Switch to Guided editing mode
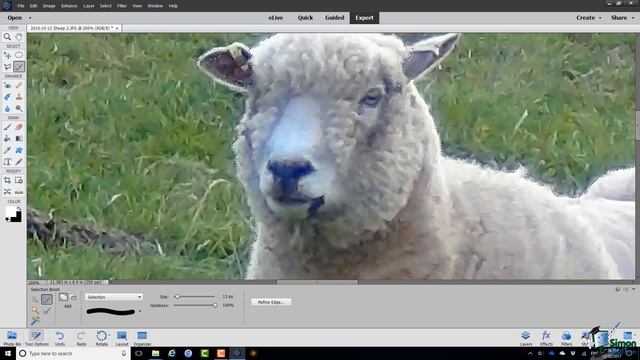 click(x=335, y=18)
